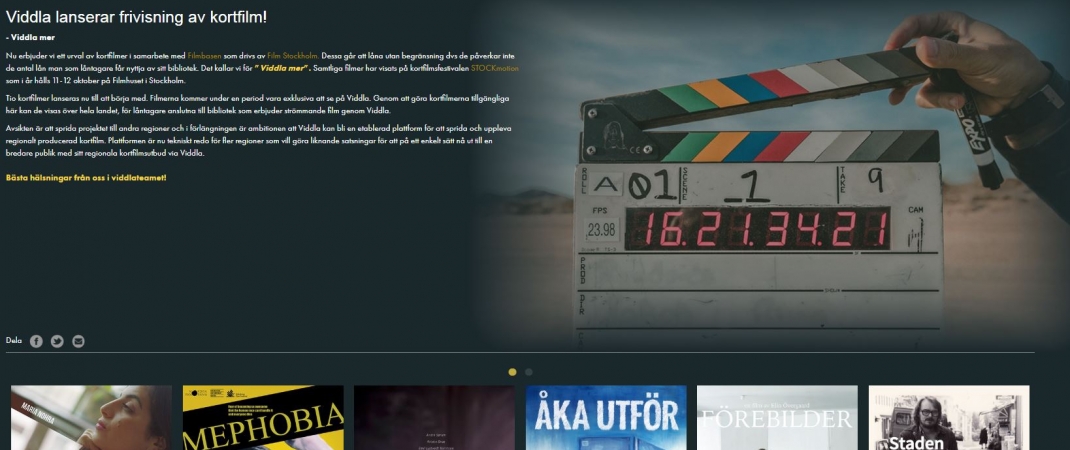Click 'Bästa hälsningar från oss i viddlateamet!' text
Viewport: 1070px width, 450px height.
tap(86, 178)
